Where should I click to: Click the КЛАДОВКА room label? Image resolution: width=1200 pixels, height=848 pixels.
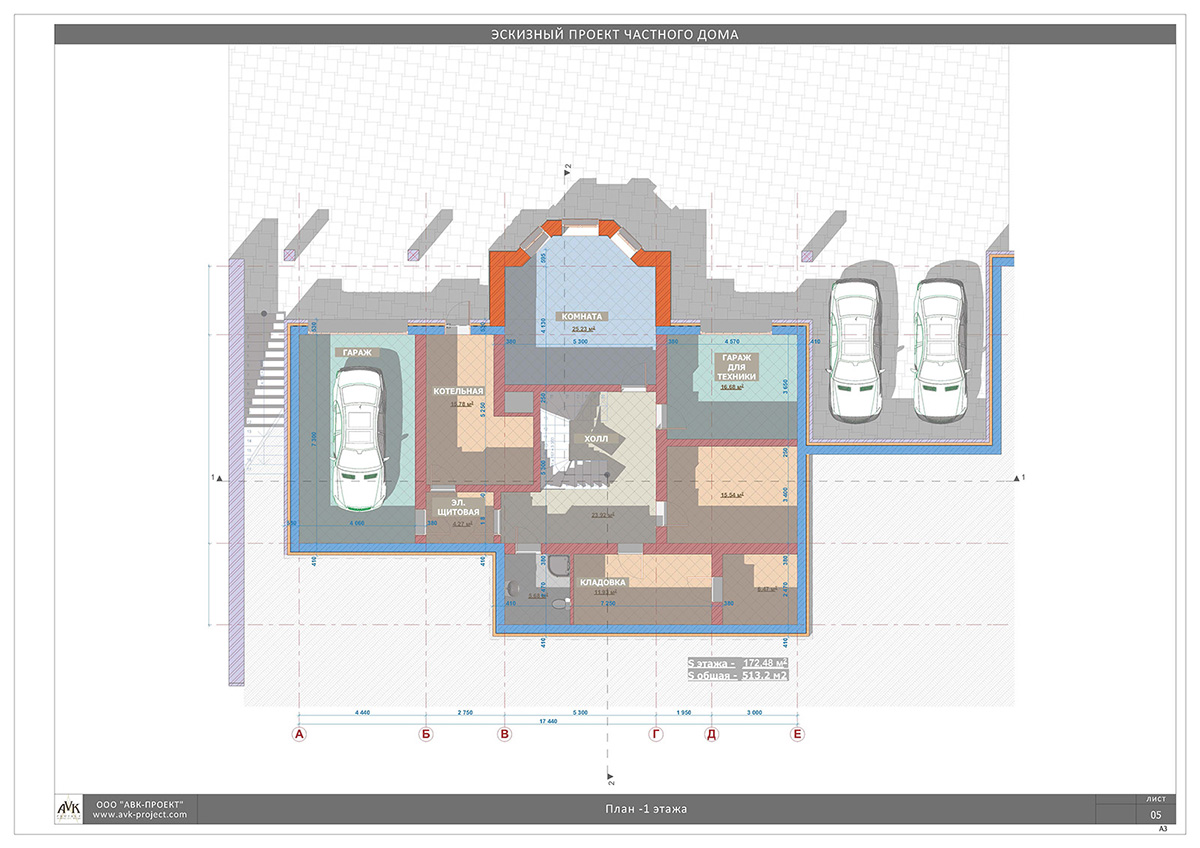[603, 582]
